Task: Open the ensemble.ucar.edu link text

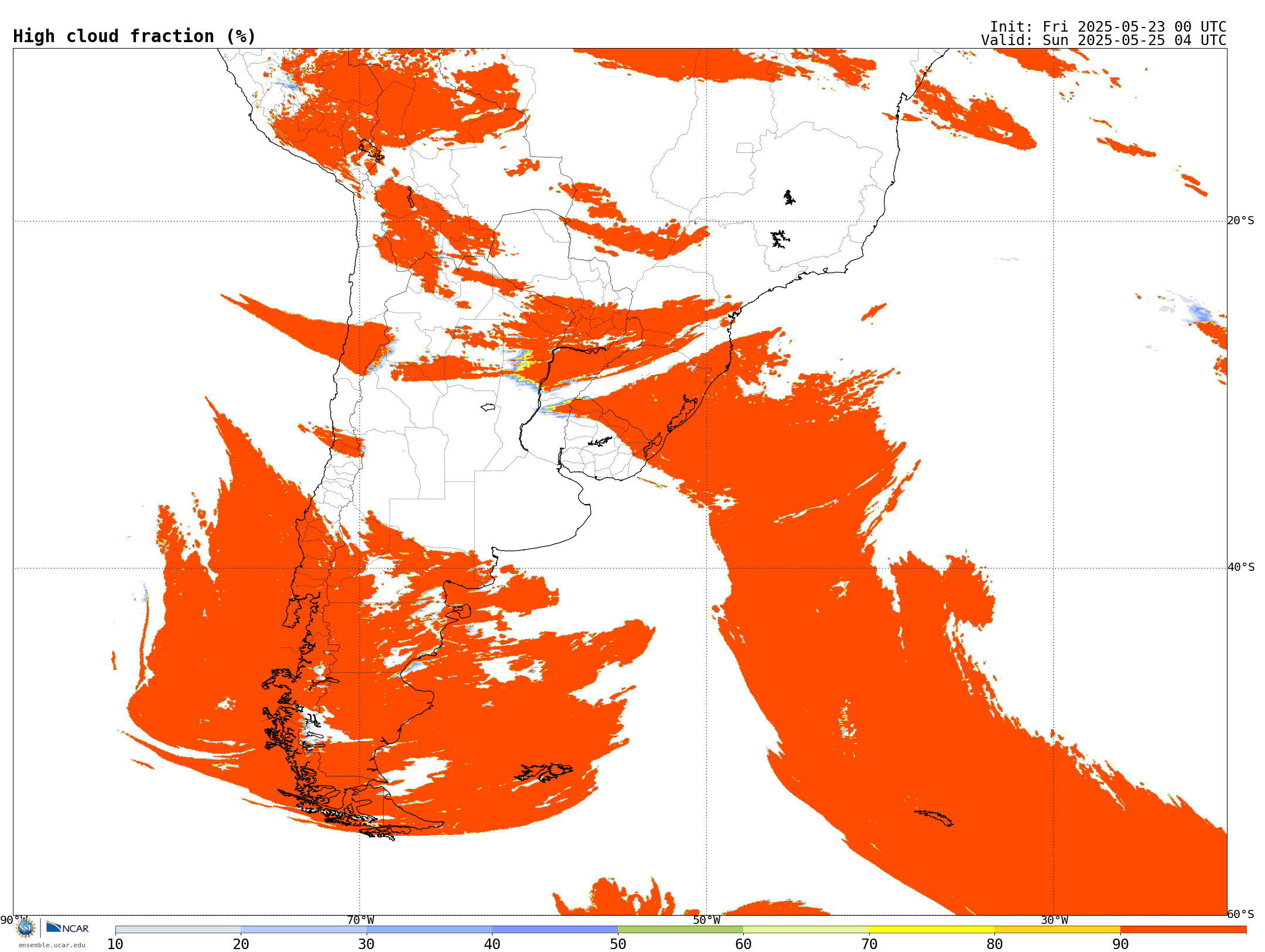Action: (x=52, y=945)
